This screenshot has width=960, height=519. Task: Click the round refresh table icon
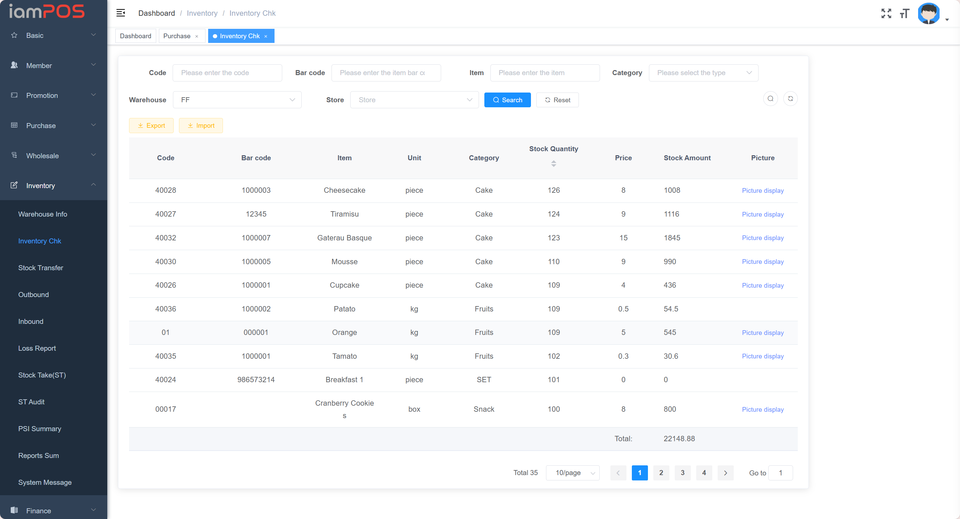click(x=790, y=99)
